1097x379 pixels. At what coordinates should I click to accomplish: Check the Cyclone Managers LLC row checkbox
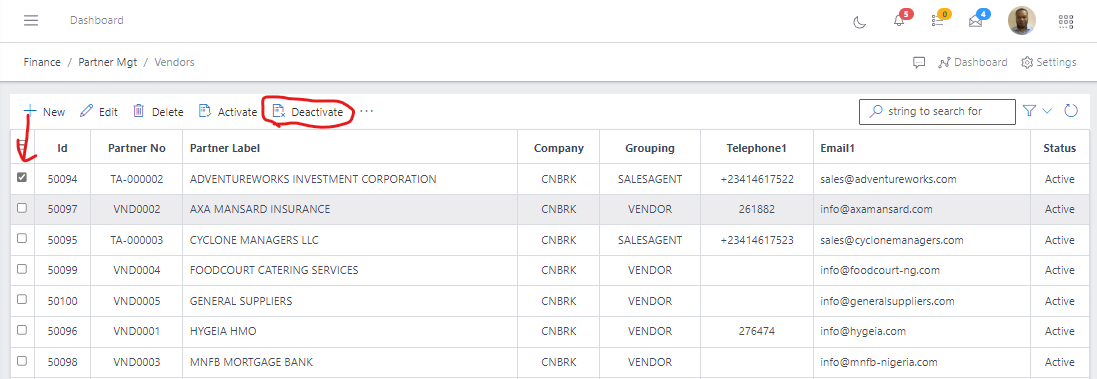[x=22, y=238]
